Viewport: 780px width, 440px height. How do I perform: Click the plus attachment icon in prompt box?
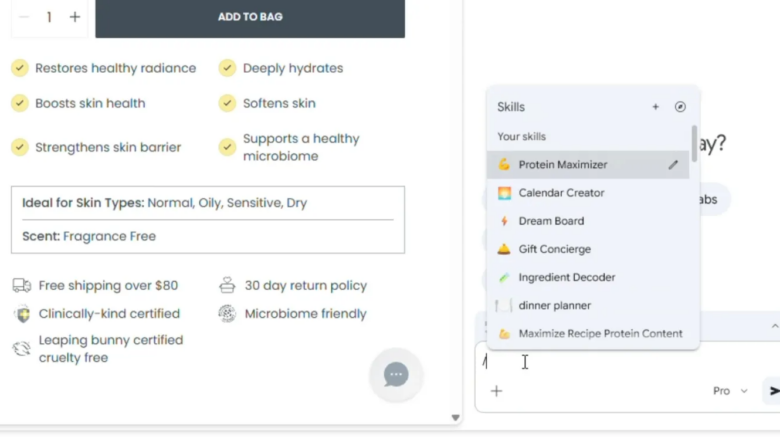(496, 391)
